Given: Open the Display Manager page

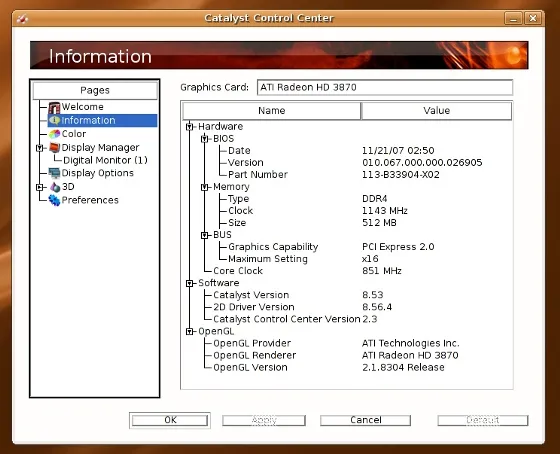Looking at the screenshot, I should (100, 148).
